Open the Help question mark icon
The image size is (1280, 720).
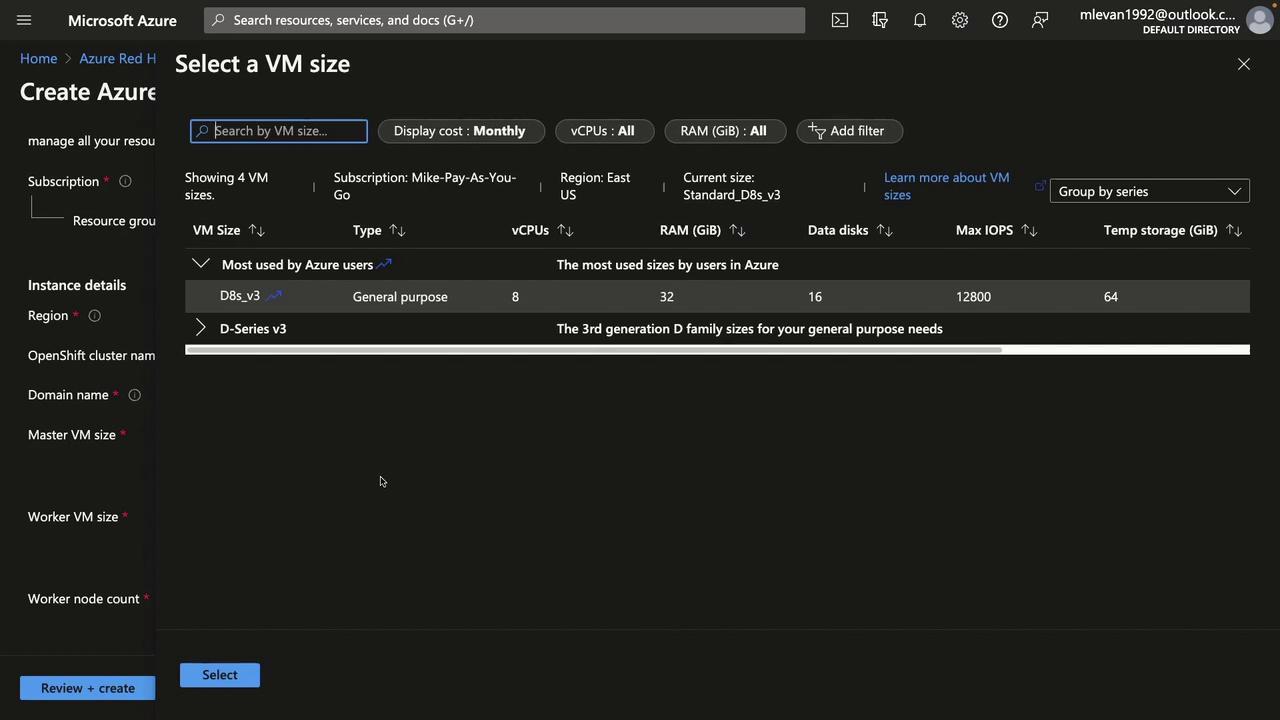coord(1000,20)
